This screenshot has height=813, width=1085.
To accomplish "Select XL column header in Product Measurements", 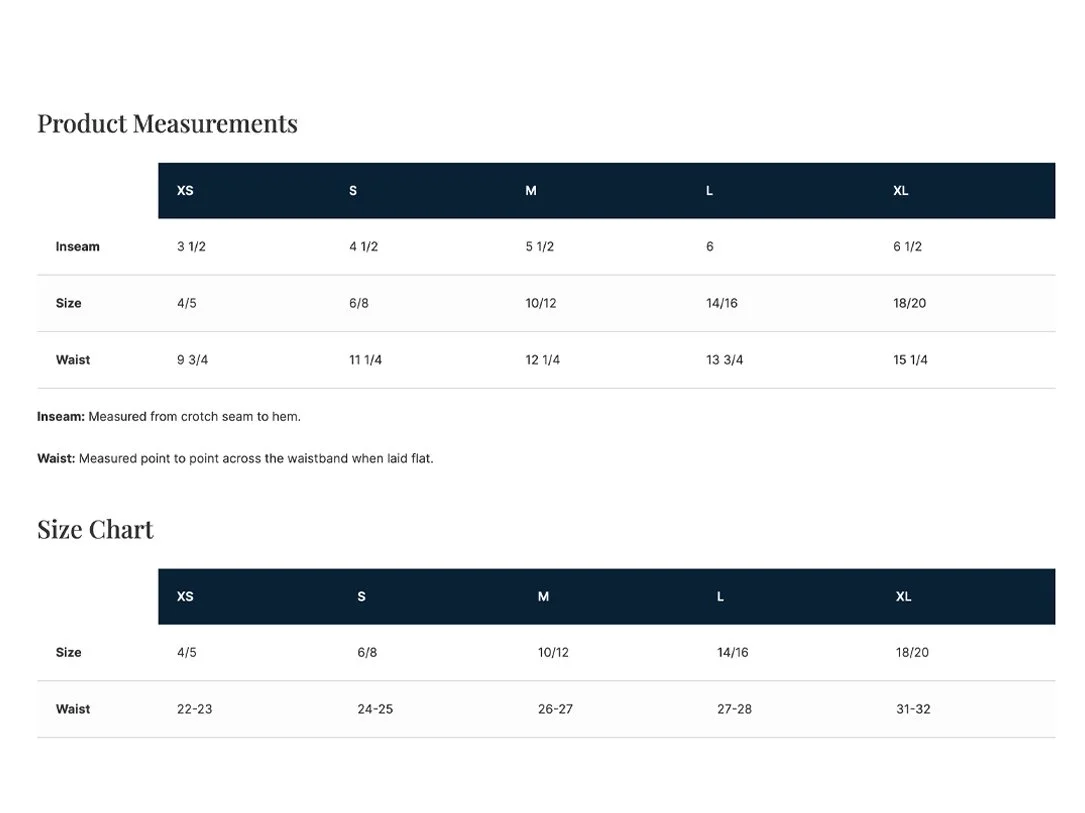I will tap(900, 191).
